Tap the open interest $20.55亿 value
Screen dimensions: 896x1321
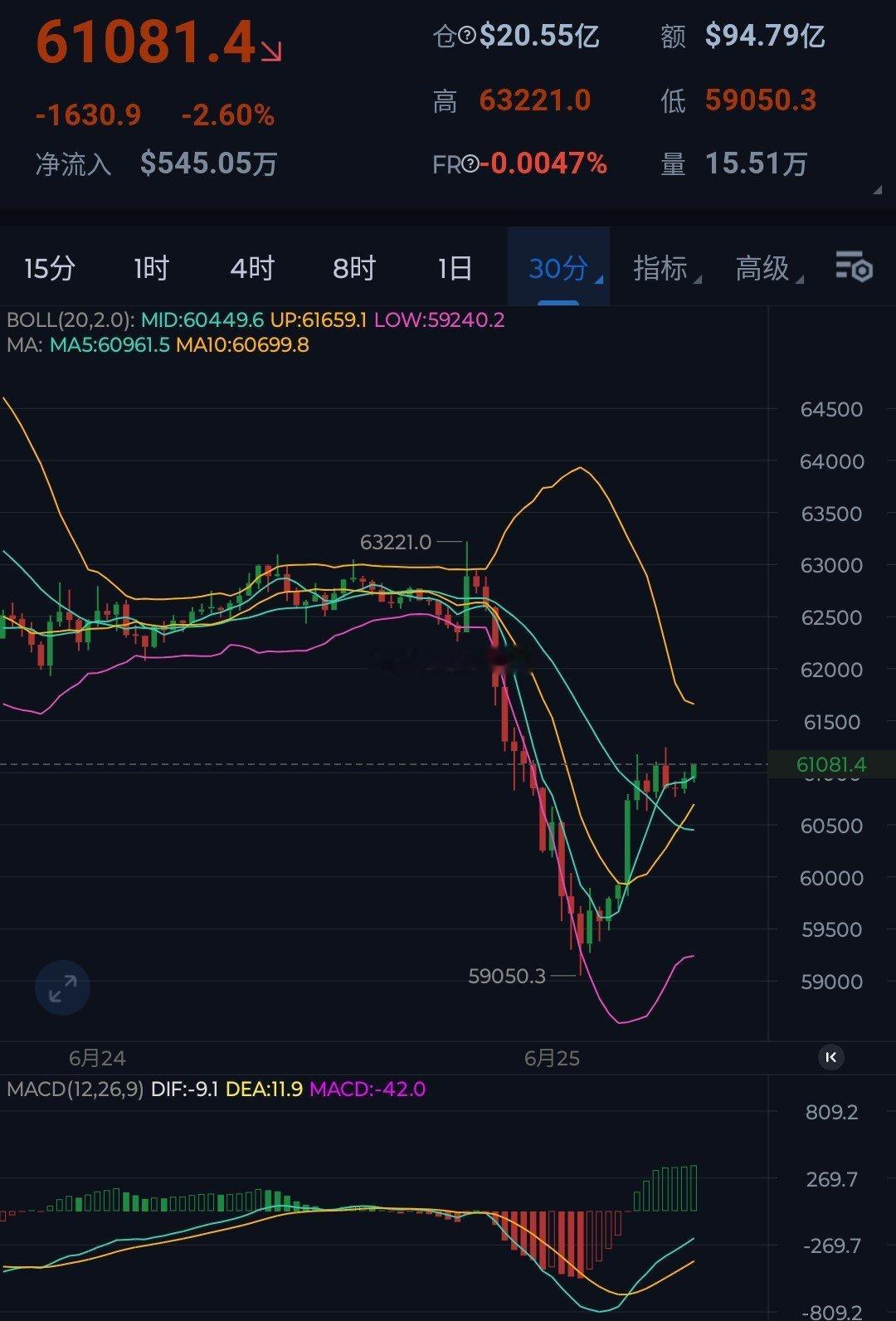click(x=540, y=36)
